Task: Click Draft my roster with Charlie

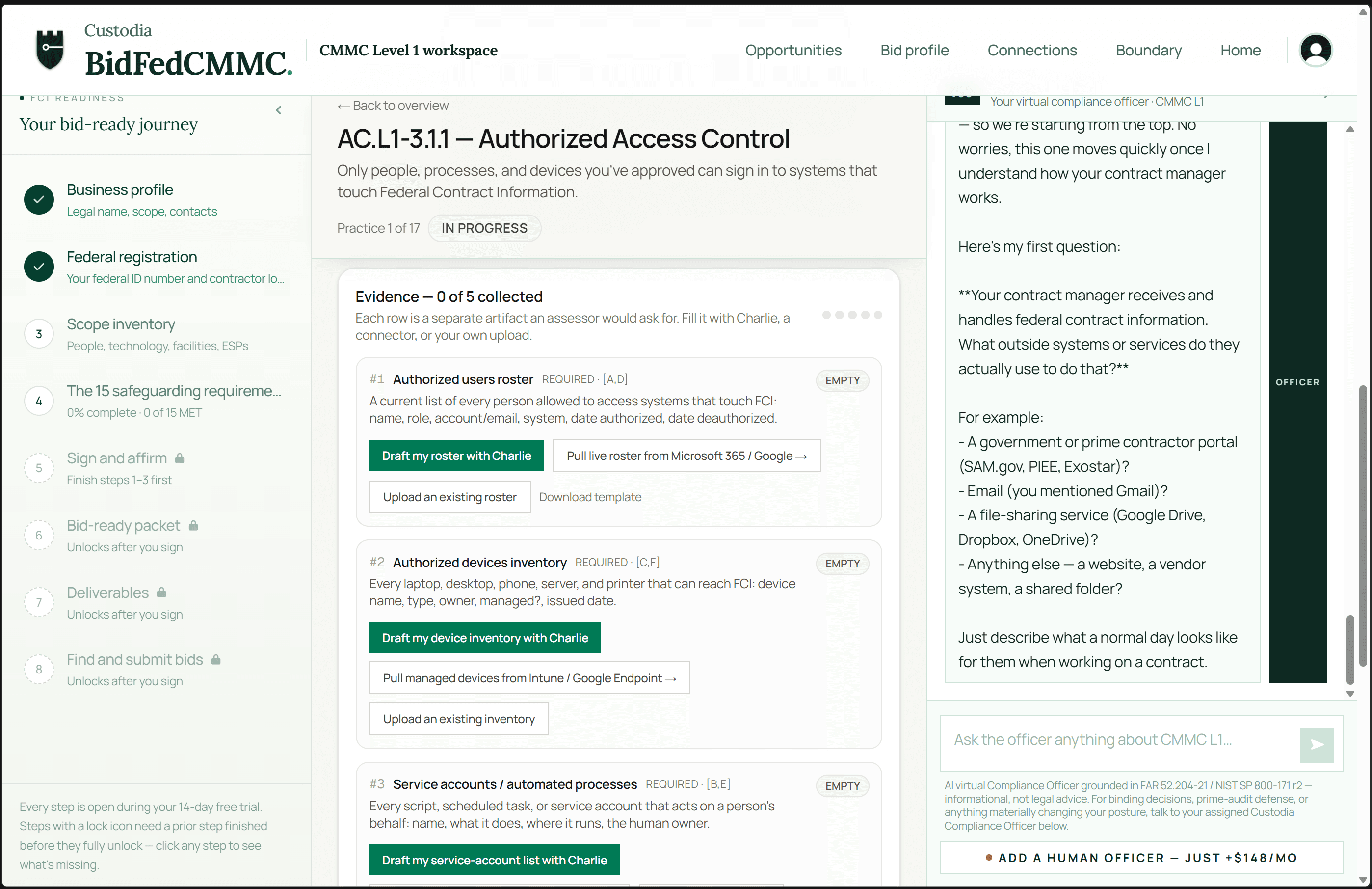Action: pyautogui.click(x=456, y=456)
